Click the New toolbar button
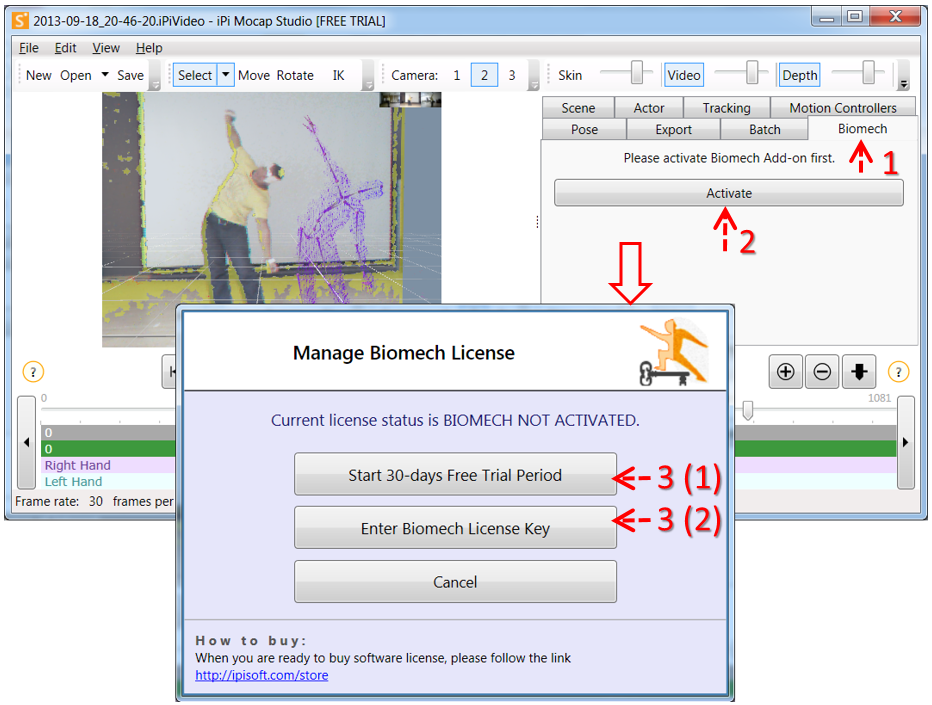This screenshot has height=705, width=932. pos(39,75)
